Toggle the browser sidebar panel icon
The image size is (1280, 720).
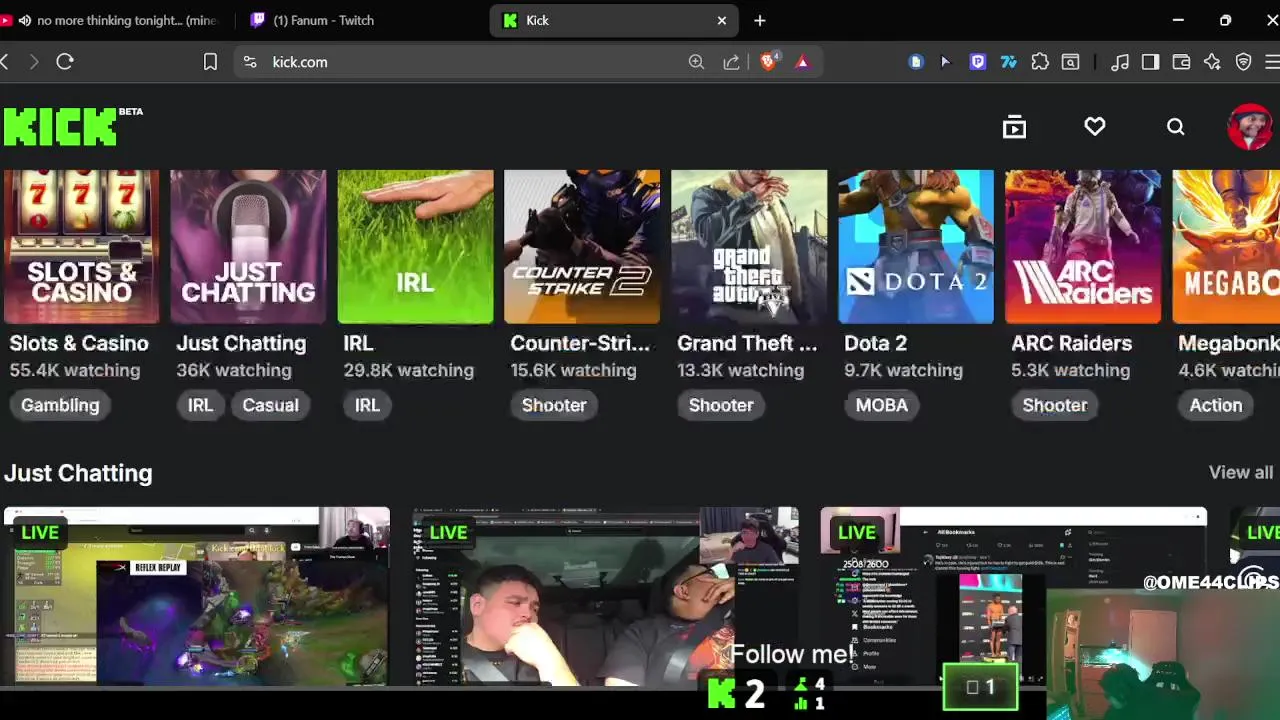(1150, 62)
